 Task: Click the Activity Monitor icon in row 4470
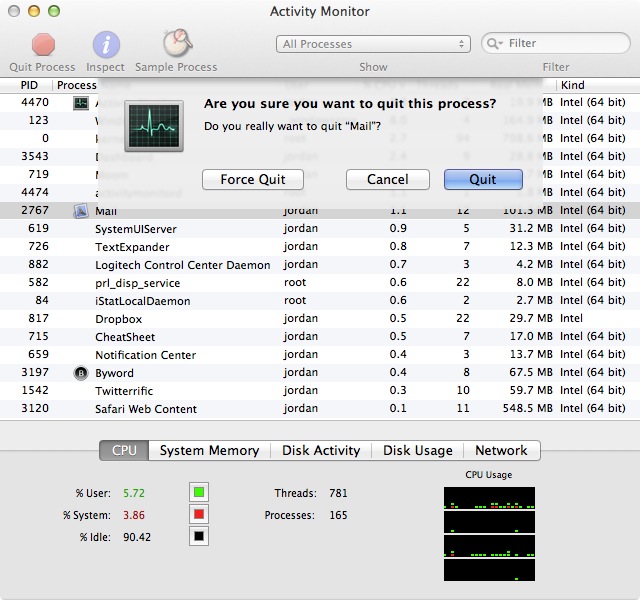point(81,103)
